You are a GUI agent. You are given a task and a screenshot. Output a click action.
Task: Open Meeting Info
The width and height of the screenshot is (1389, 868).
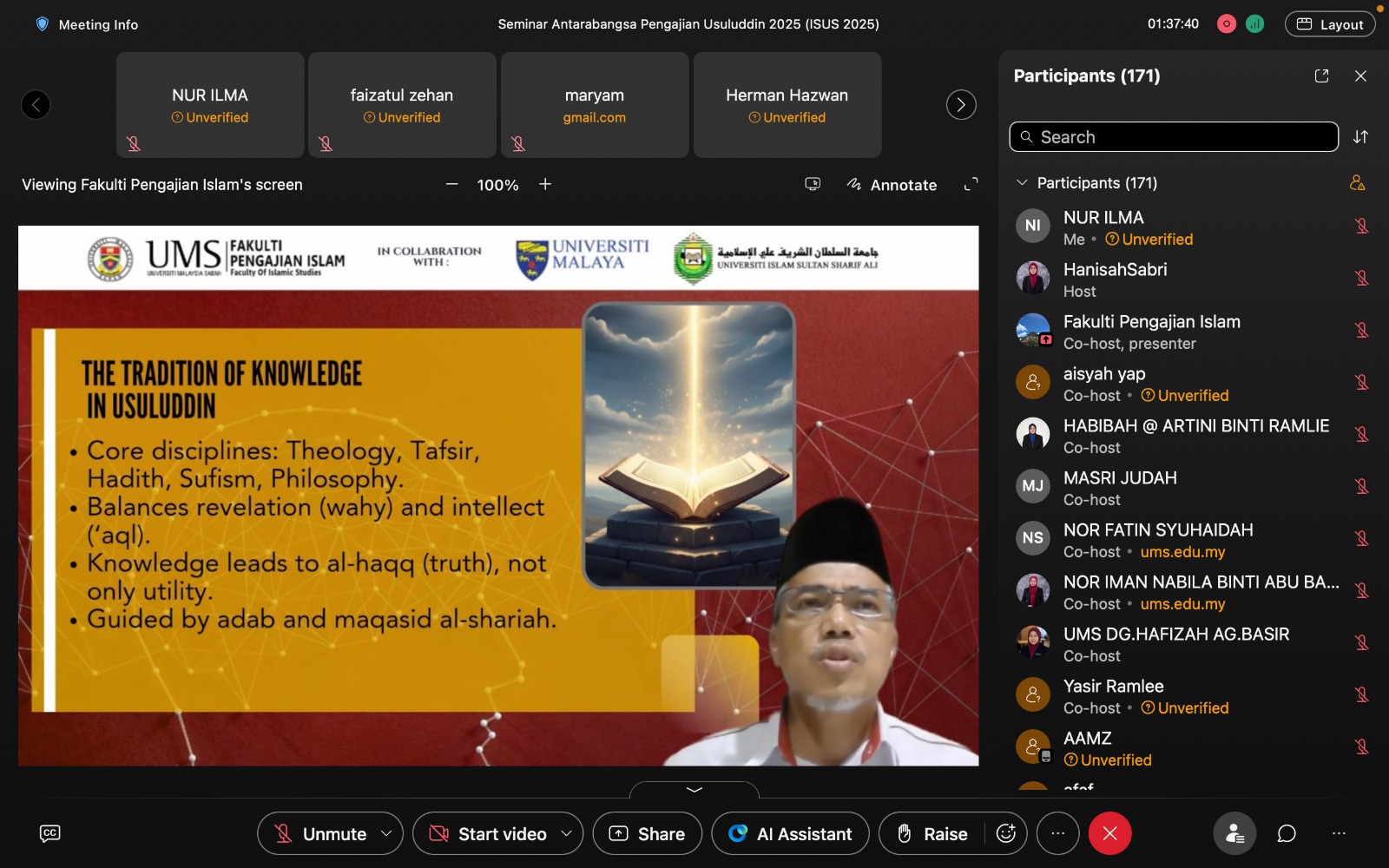[87, 24]
